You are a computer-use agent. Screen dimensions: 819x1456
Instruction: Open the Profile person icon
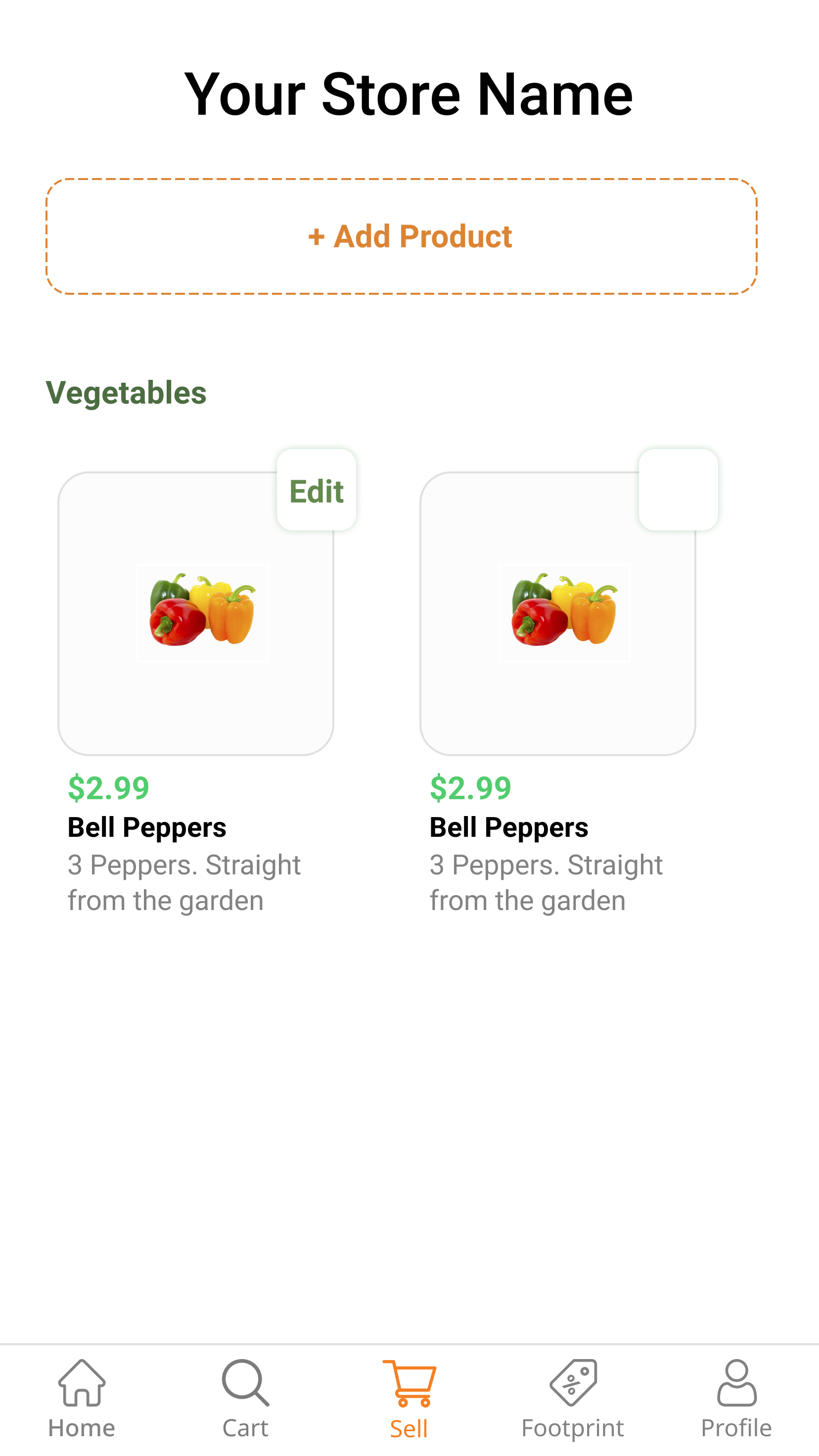tap(736, 1382)
